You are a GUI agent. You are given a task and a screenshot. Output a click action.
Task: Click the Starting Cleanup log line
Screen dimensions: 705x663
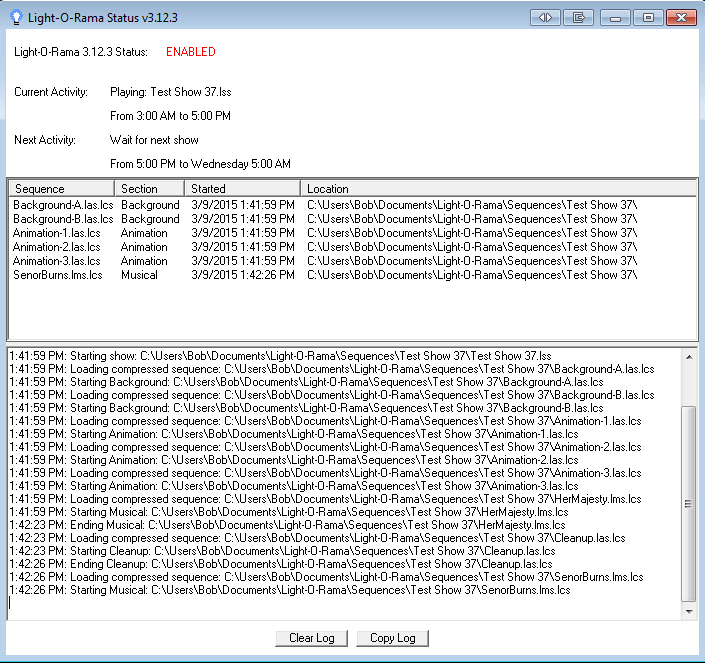pos(283,551)
